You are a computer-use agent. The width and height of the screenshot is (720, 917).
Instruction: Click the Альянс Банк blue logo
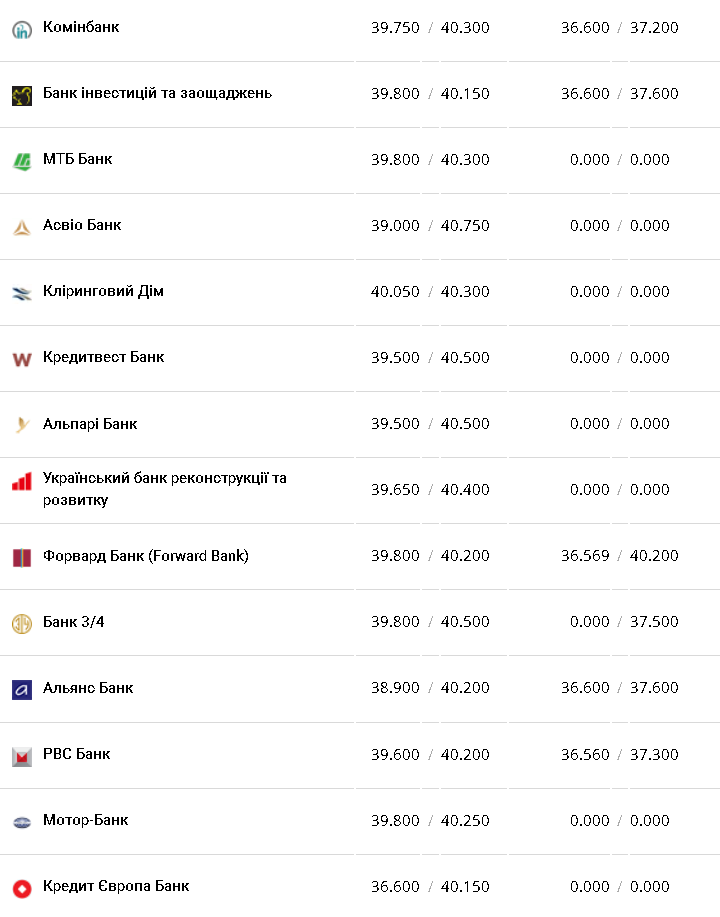(22, 689)
